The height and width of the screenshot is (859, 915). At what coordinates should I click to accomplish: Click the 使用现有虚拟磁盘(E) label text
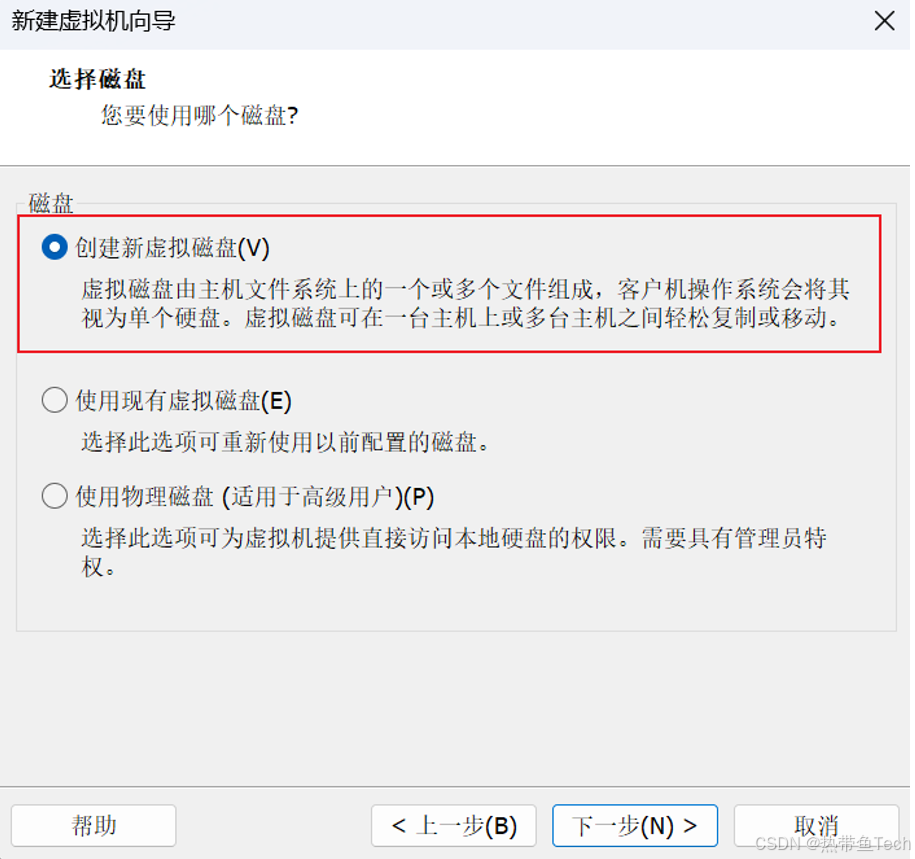[184, 401]
